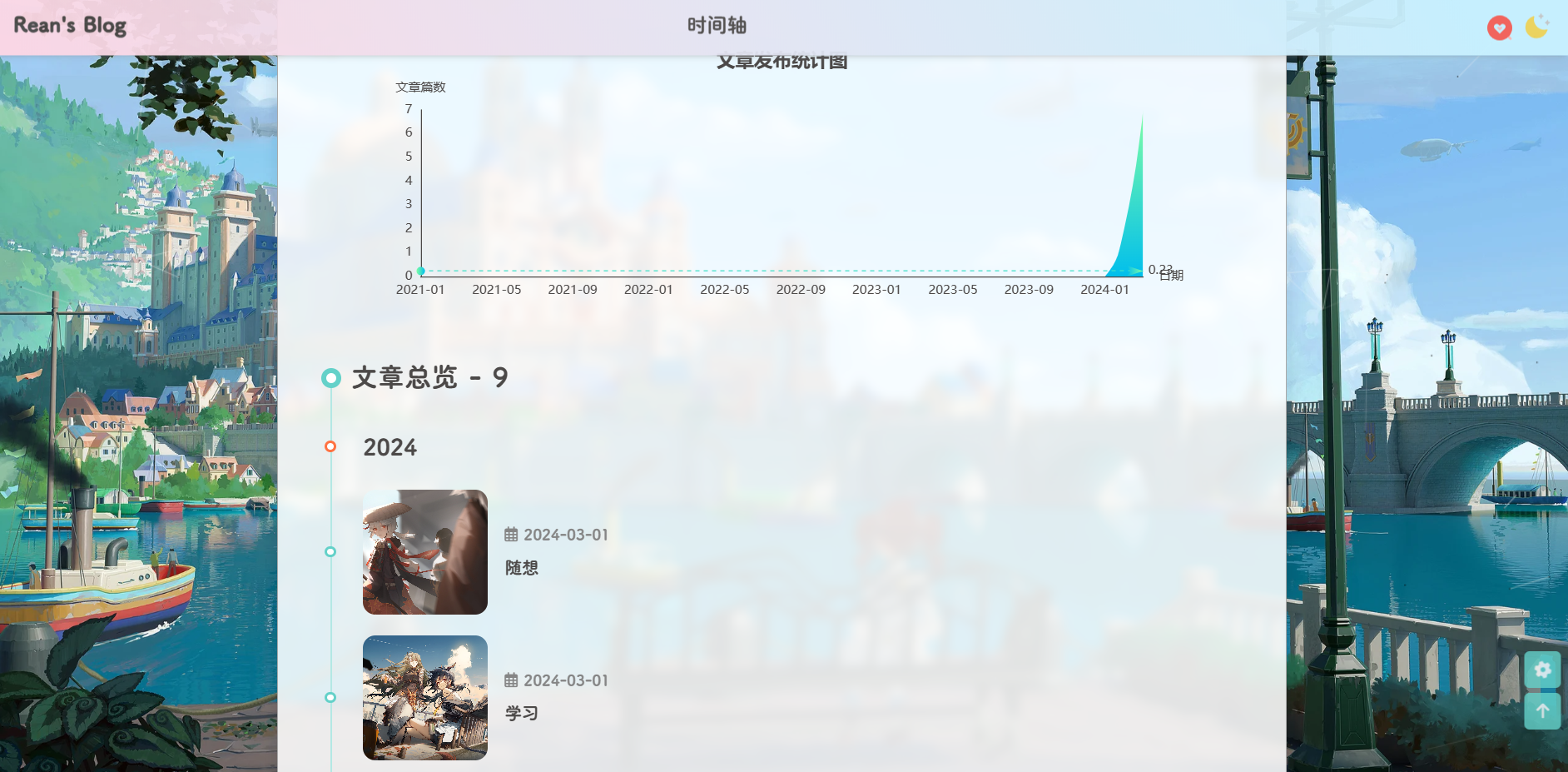Screen dimensions: 1568x772
Task: Click the back-to-top arrow button
Action: [x=1542, y=711]
